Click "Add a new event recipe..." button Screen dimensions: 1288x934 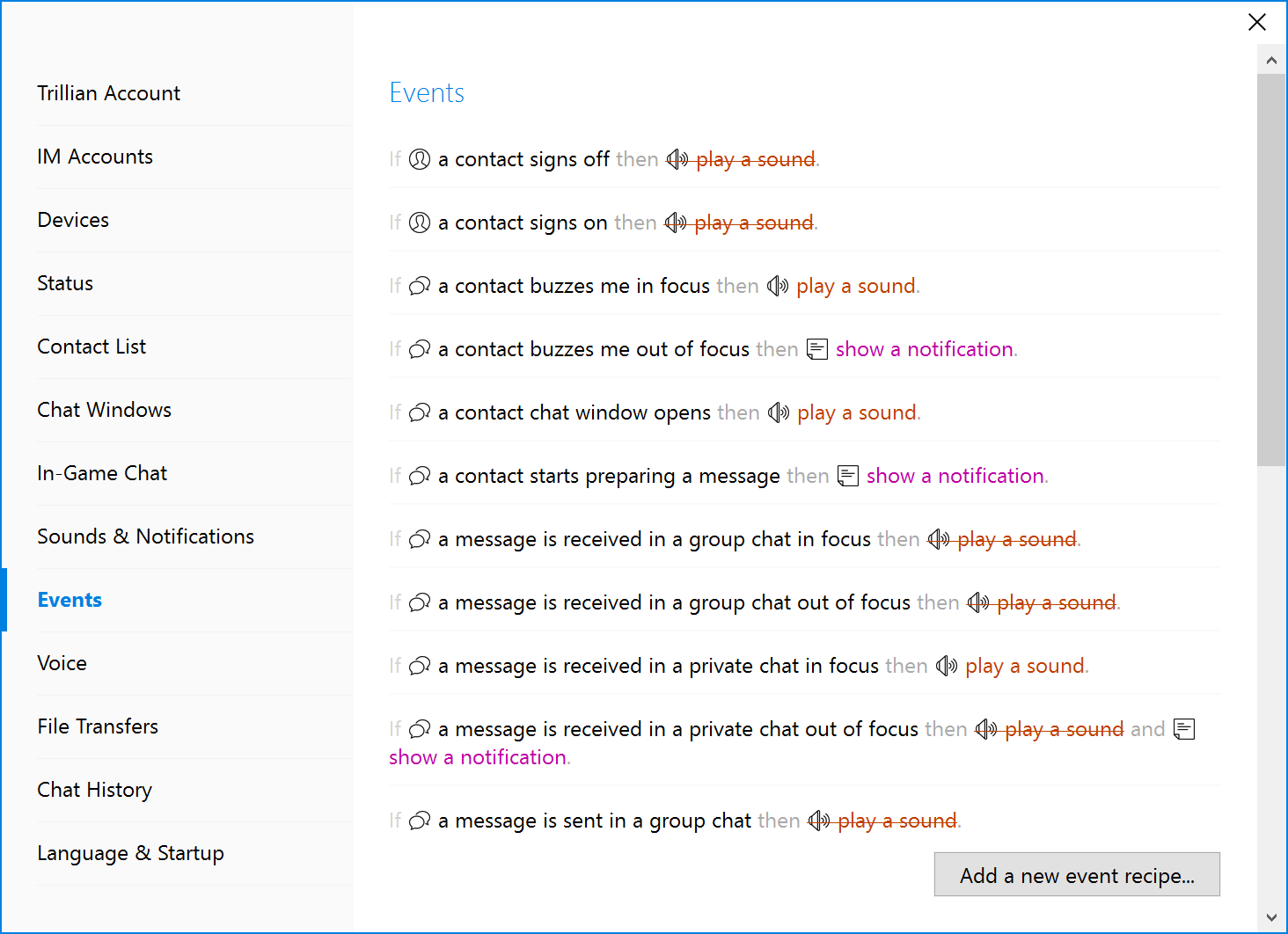pos(1077,875)
